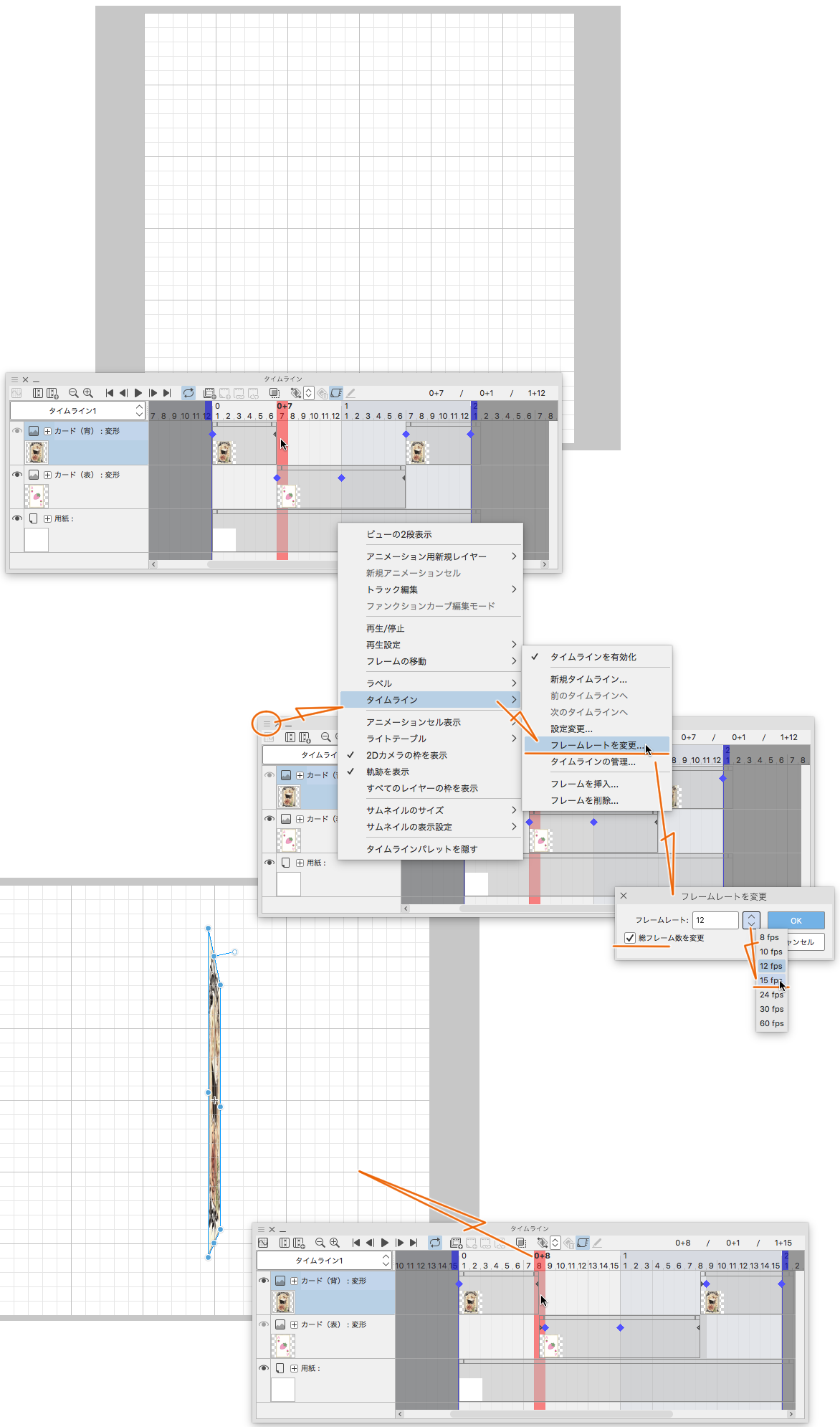This screenshot has width=840, height=1427.
Task: Click the graph editor icon in the bottom timeline
Action: pyautogui.click(x=263, y=1243)
